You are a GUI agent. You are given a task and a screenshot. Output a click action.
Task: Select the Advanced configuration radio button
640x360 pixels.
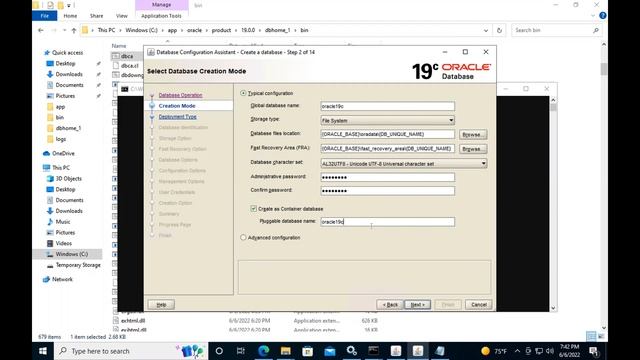[x=243, y=238]
